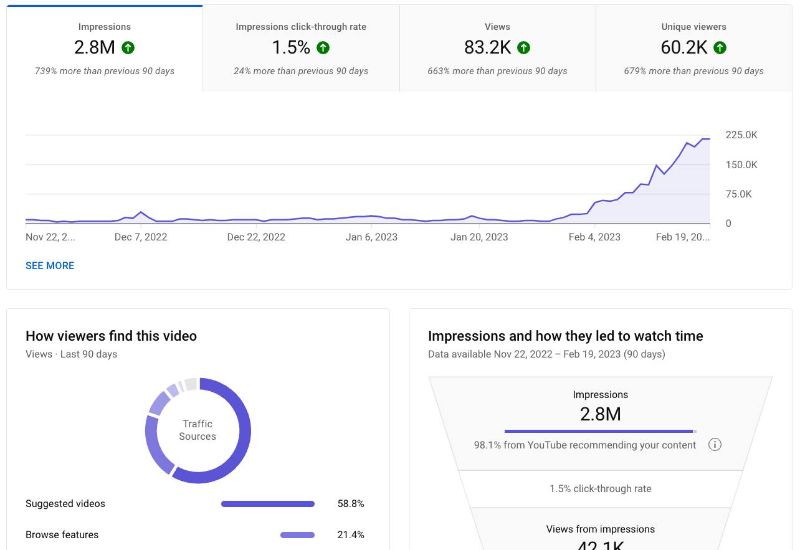Switch to Unique viewers tab
The width and height of the screenshot is (800, 550).
[x=694, y=48]
